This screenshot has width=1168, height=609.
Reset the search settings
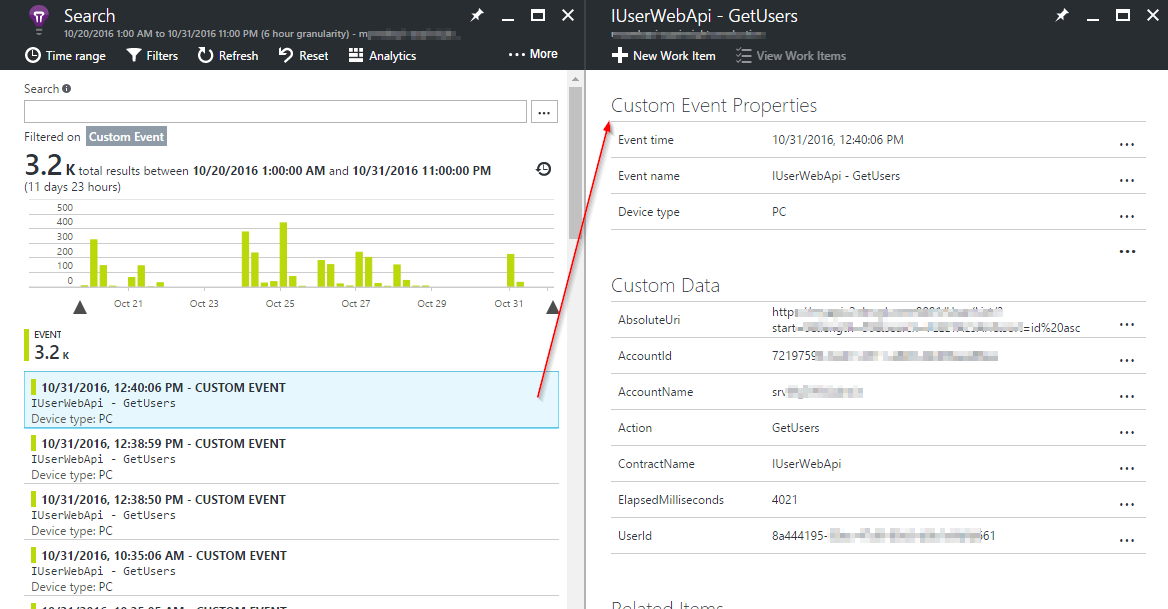(303, 56)
